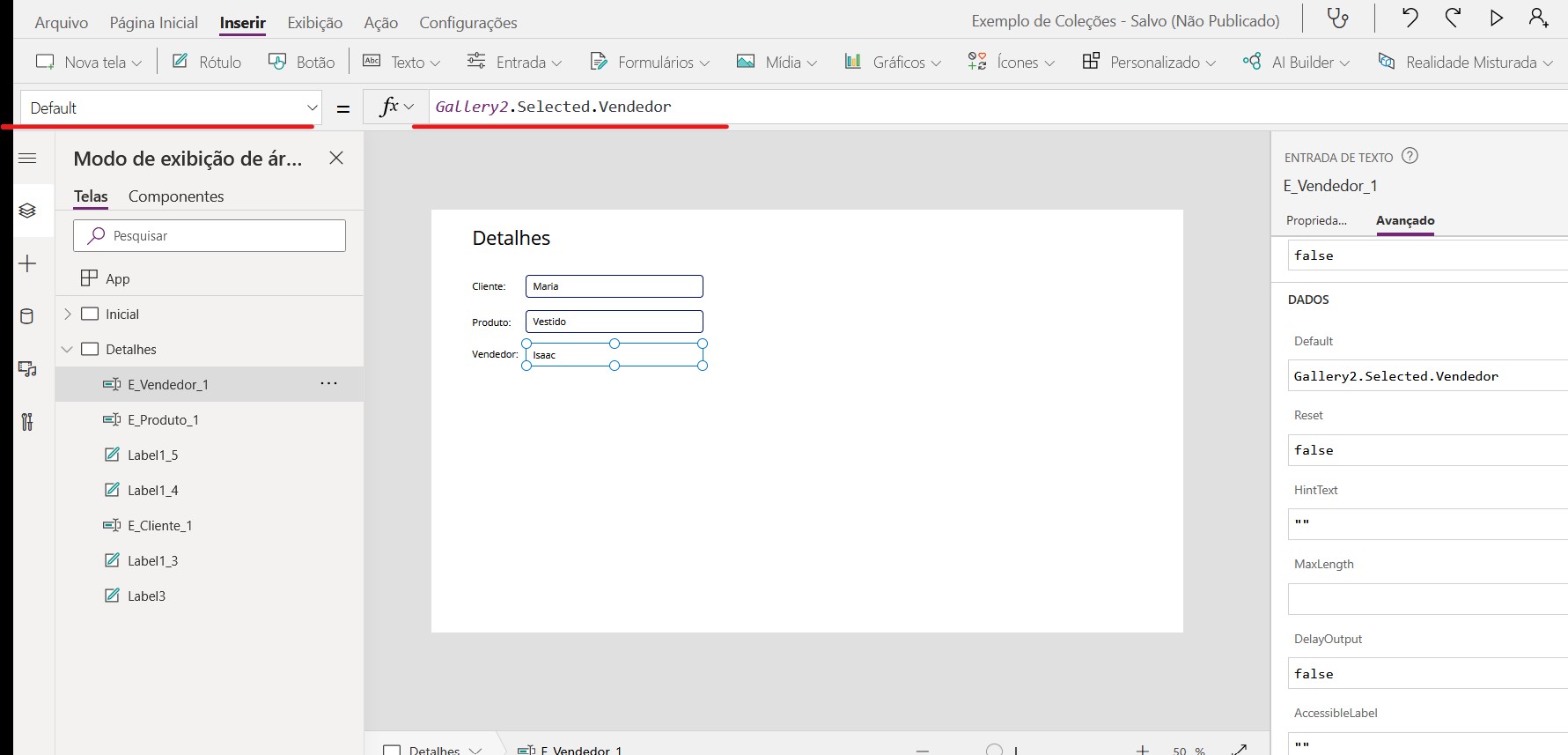1568x755 pixels.
Task: Open the App checker stethoscope icon
Action: 1337,19
